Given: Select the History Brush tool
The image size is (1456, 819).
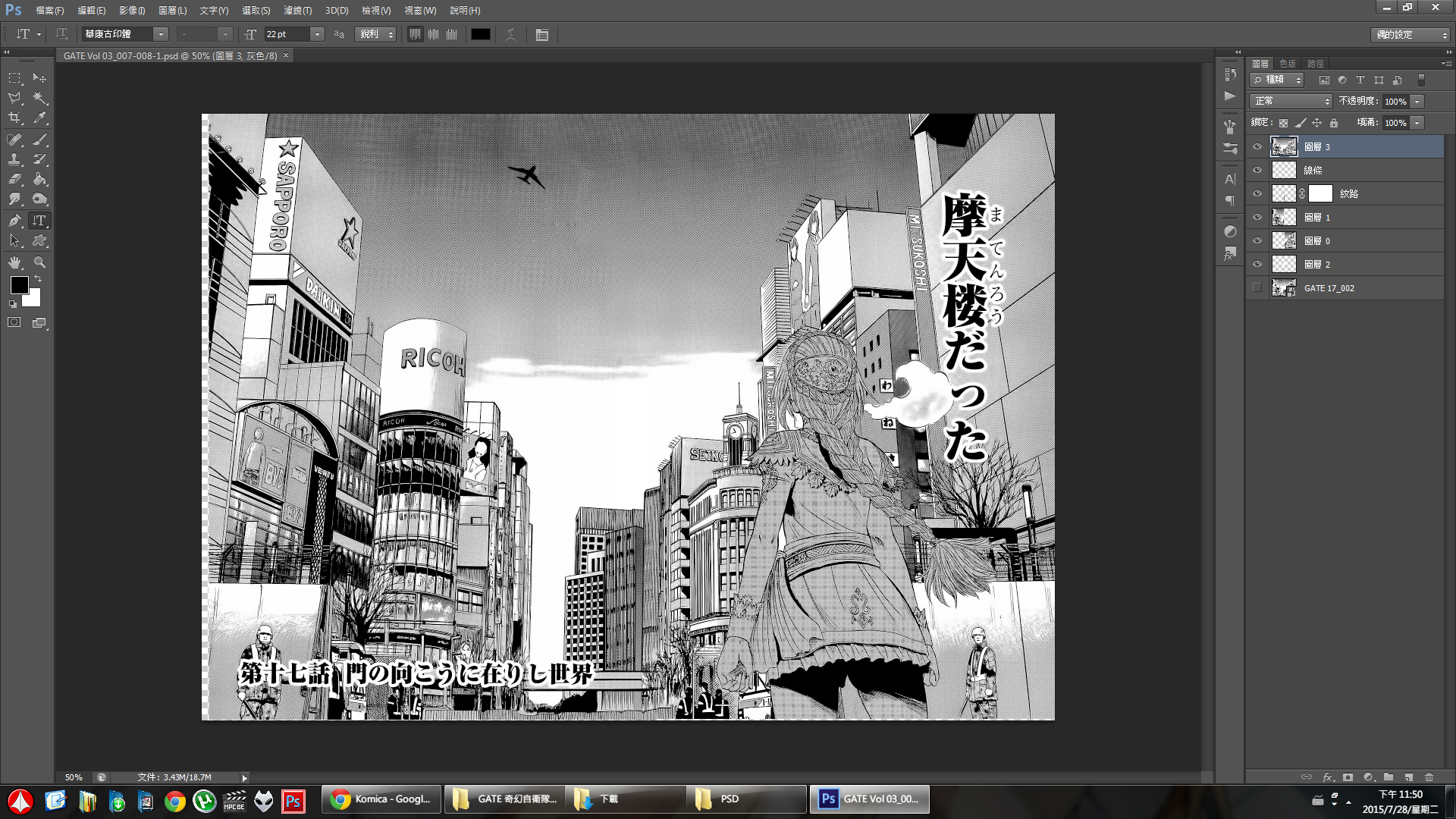Looking at the screenshot, I should pos(39,159).
